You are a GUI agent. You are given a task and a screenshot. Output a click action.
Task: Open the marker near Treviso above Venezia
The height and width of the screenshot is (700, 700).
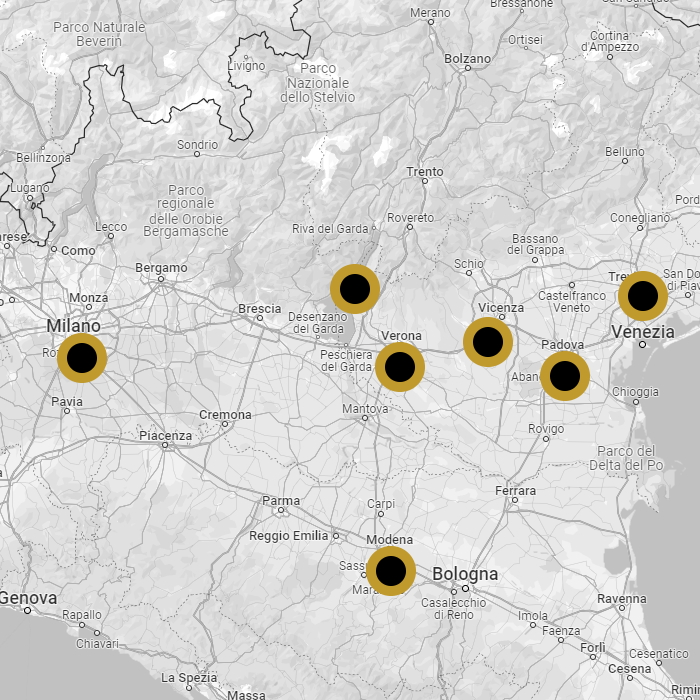(x=643, y=296)
